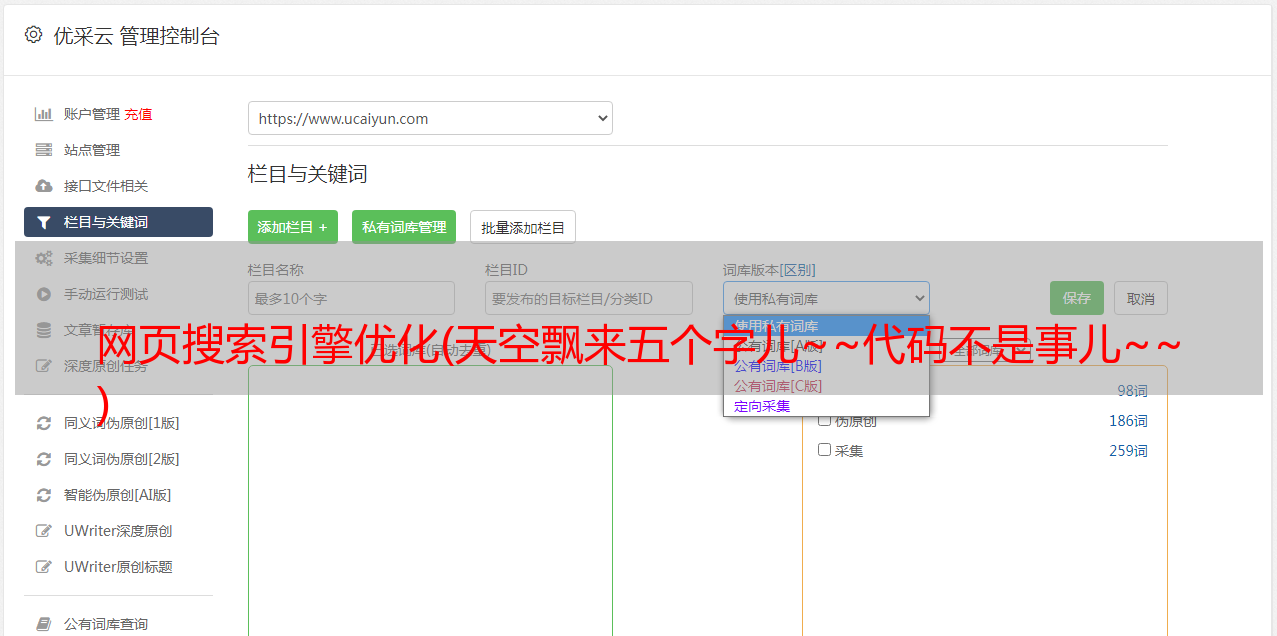Click the server icon for 站点管理

click(x=44, y=150)
